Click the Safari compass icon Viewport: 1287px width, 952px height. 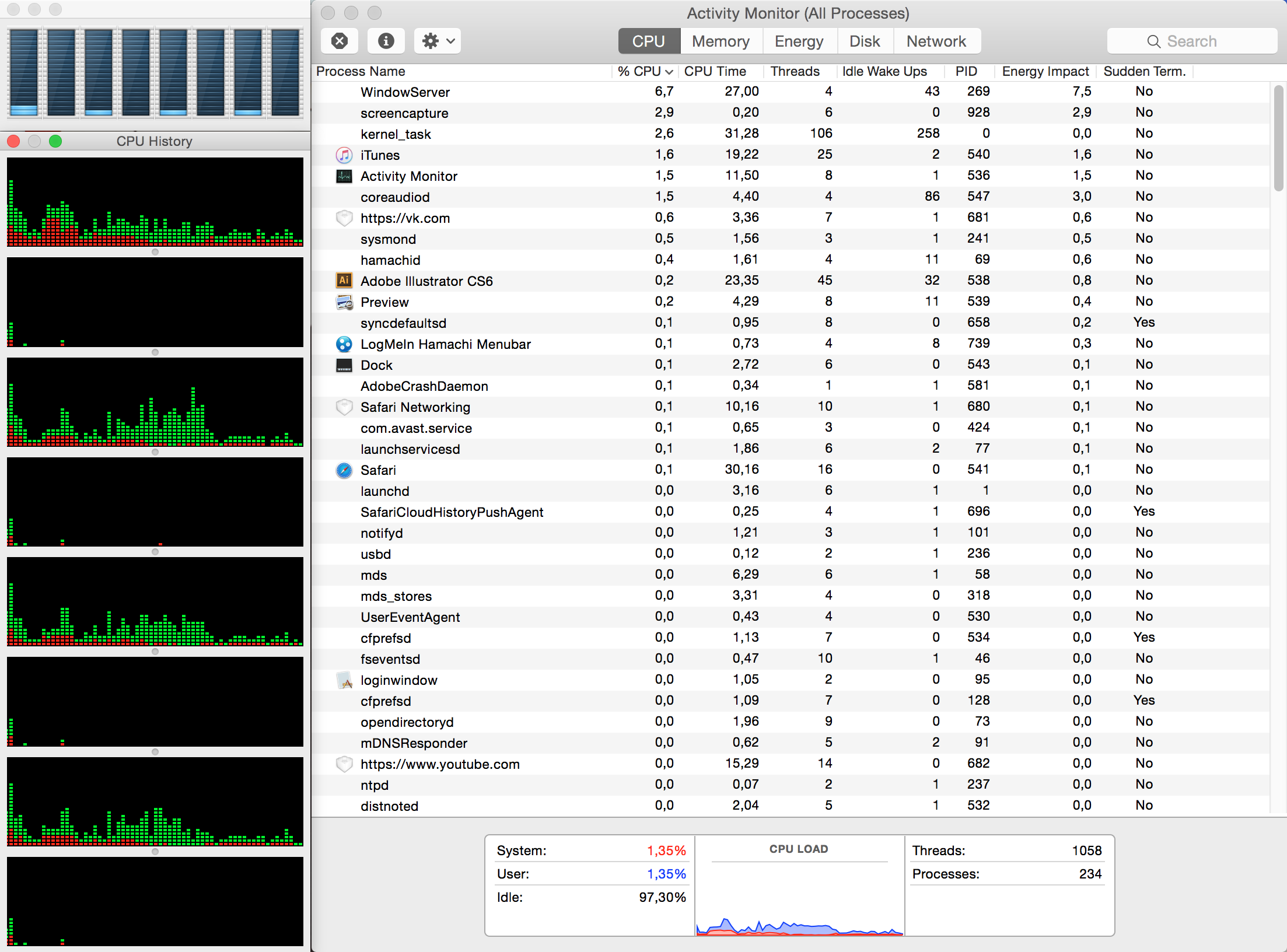click(344, 470)
